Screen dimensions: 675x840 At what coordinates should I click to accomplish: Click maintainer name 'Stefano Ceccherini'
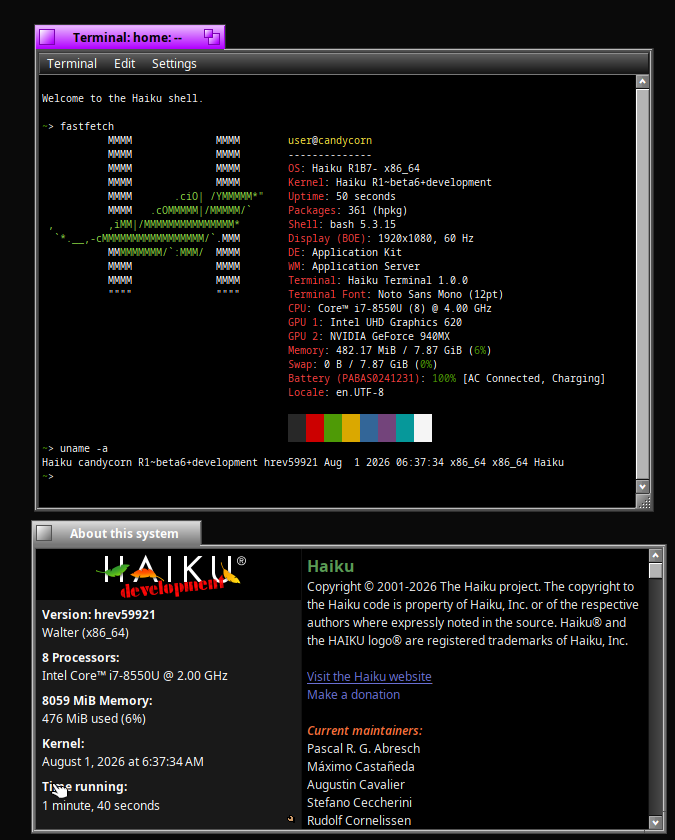click(359, 802)
